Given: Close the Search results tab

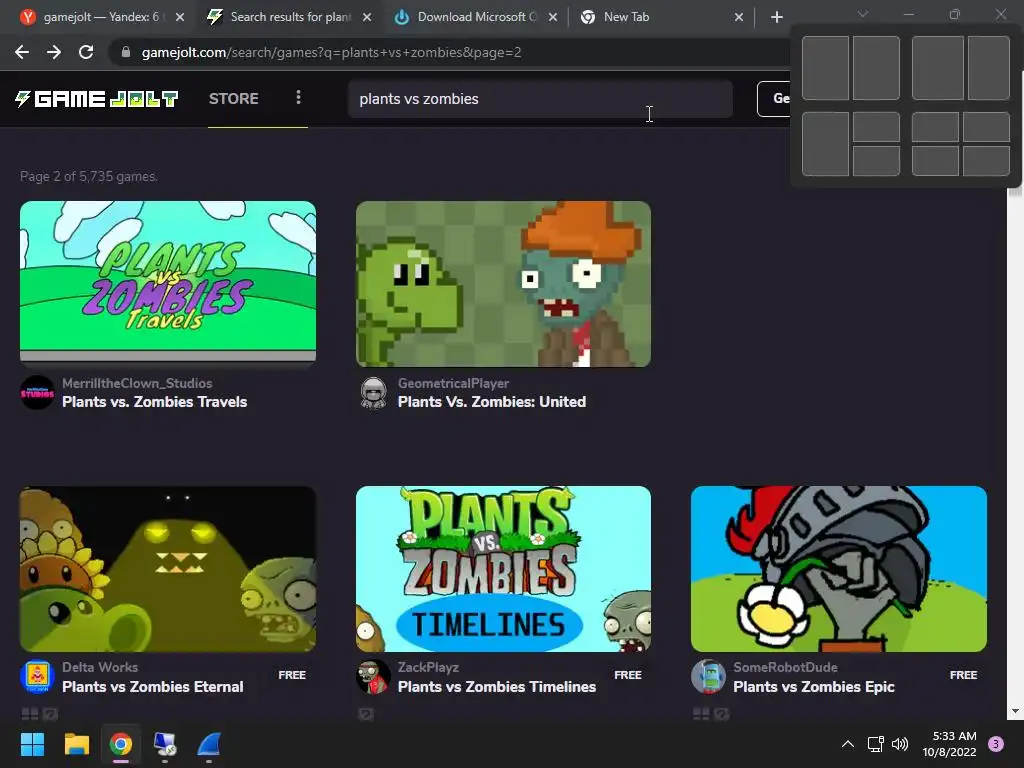Looking at the screenshot, I should 367,17.
